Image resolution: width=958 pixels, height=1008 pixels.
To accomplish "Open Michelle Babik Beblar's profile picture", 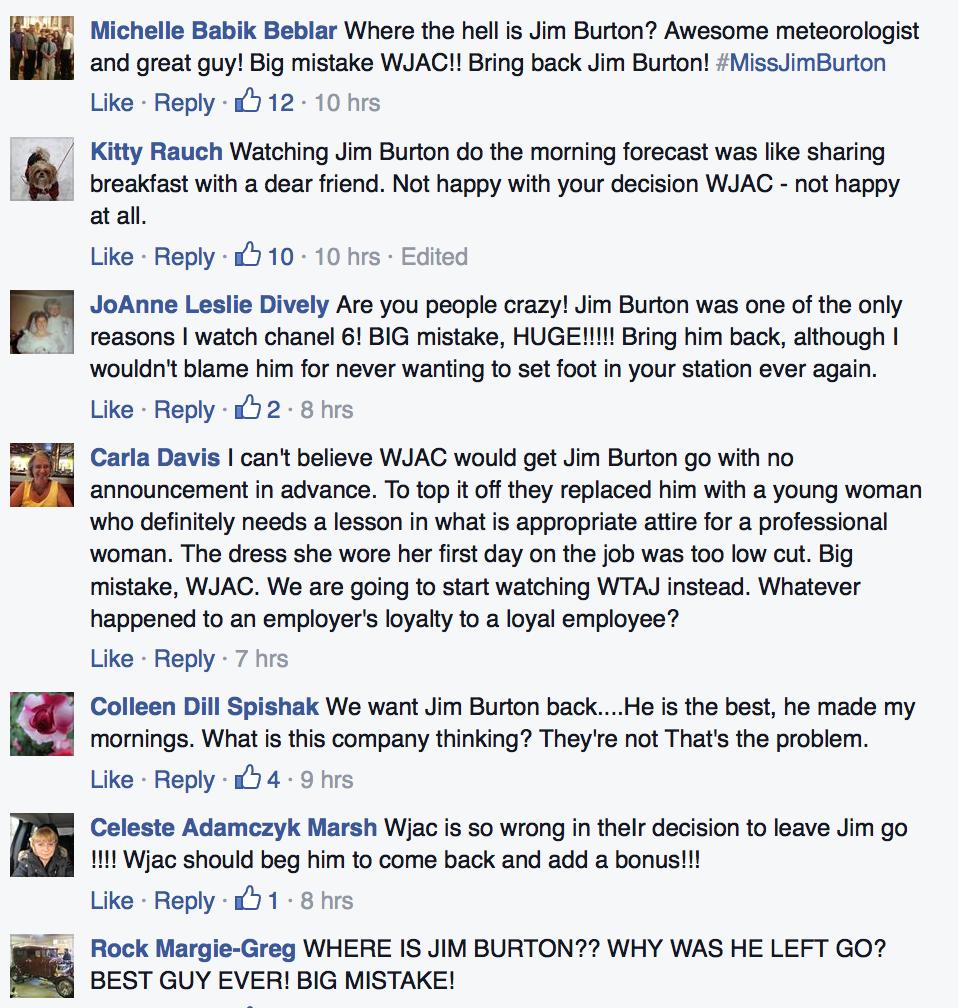I will [x=42, y=48].
